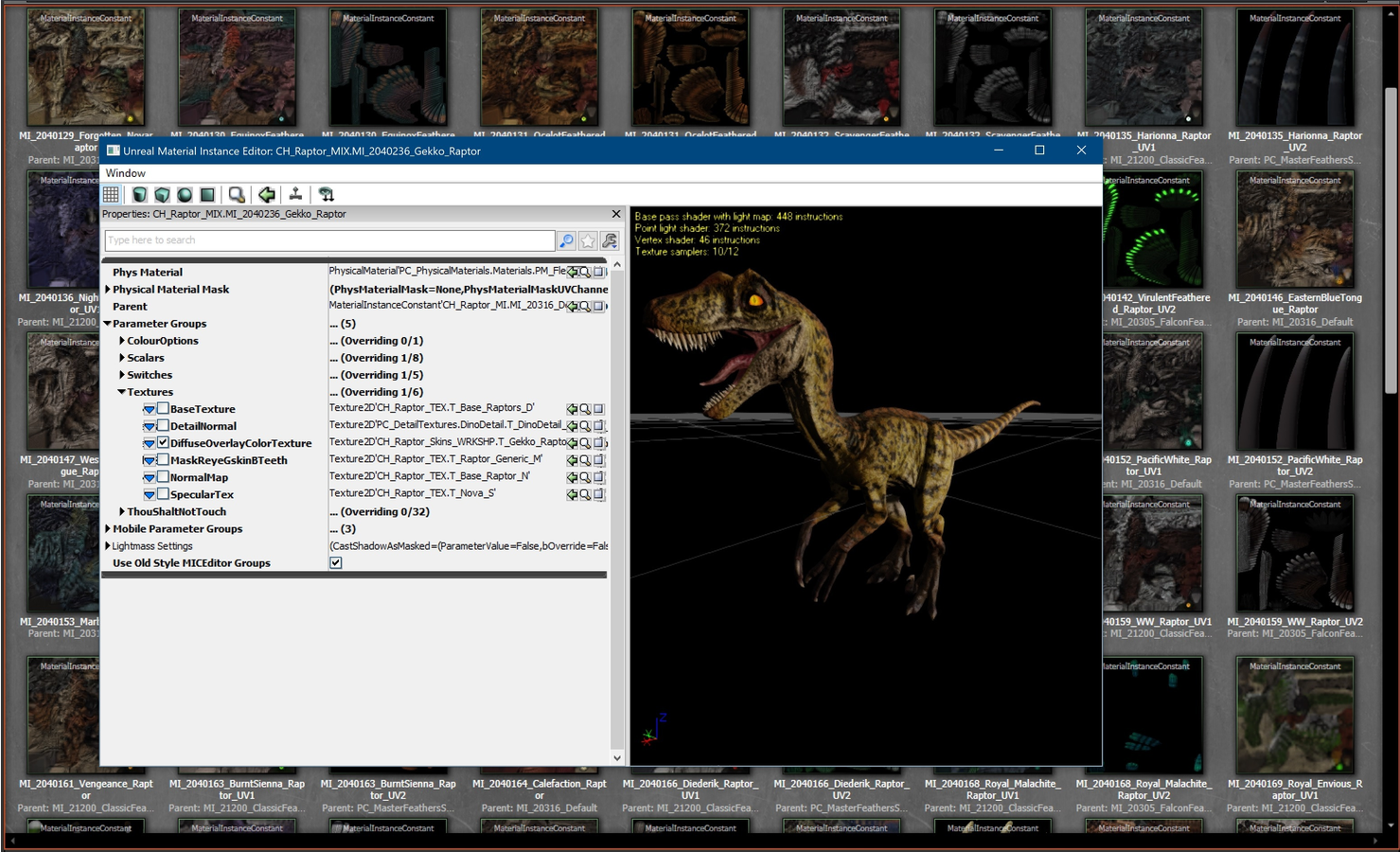Viewport: 1400px width, 852px height.
Task: Select the cube preview primitive
Action: coord(162,194)
